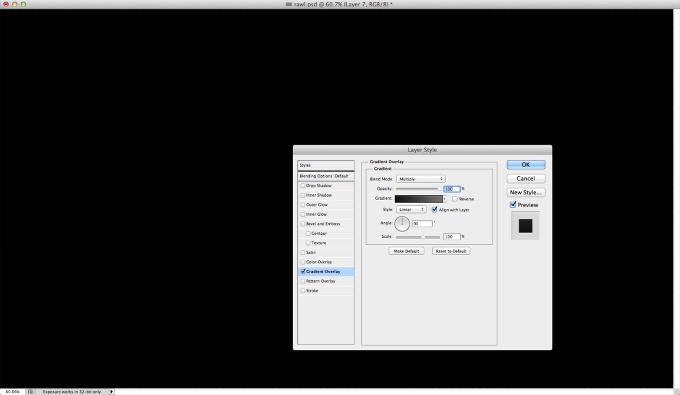Focus the Opacity value field

tap(451, 189)
